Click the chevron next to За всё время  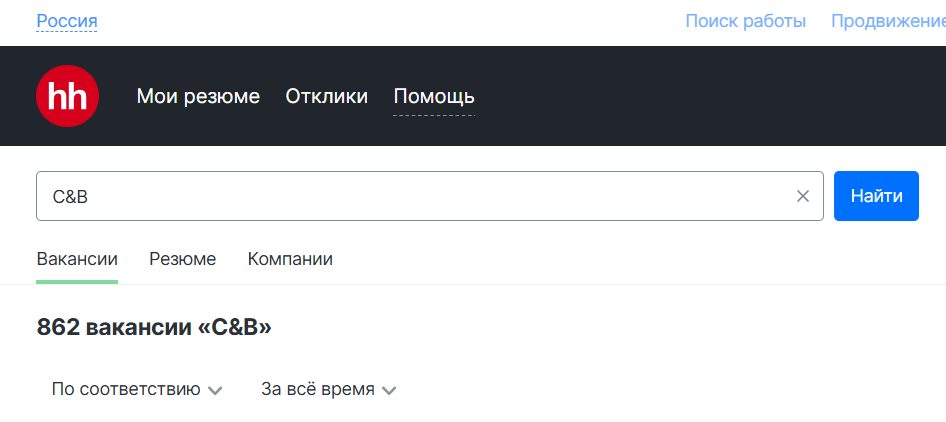389,391
